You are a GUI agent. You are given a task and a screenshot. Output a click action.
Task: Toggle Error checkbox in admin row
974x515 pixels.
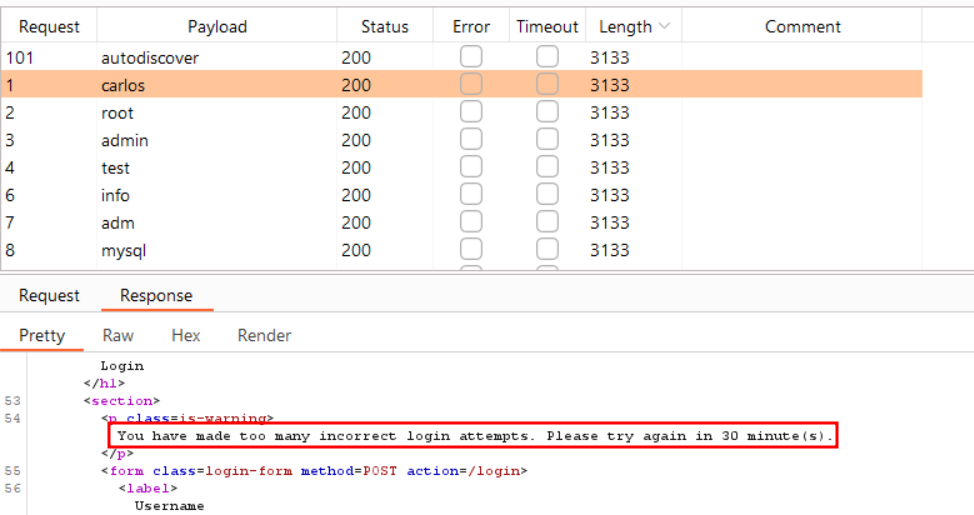click(471, 139)
